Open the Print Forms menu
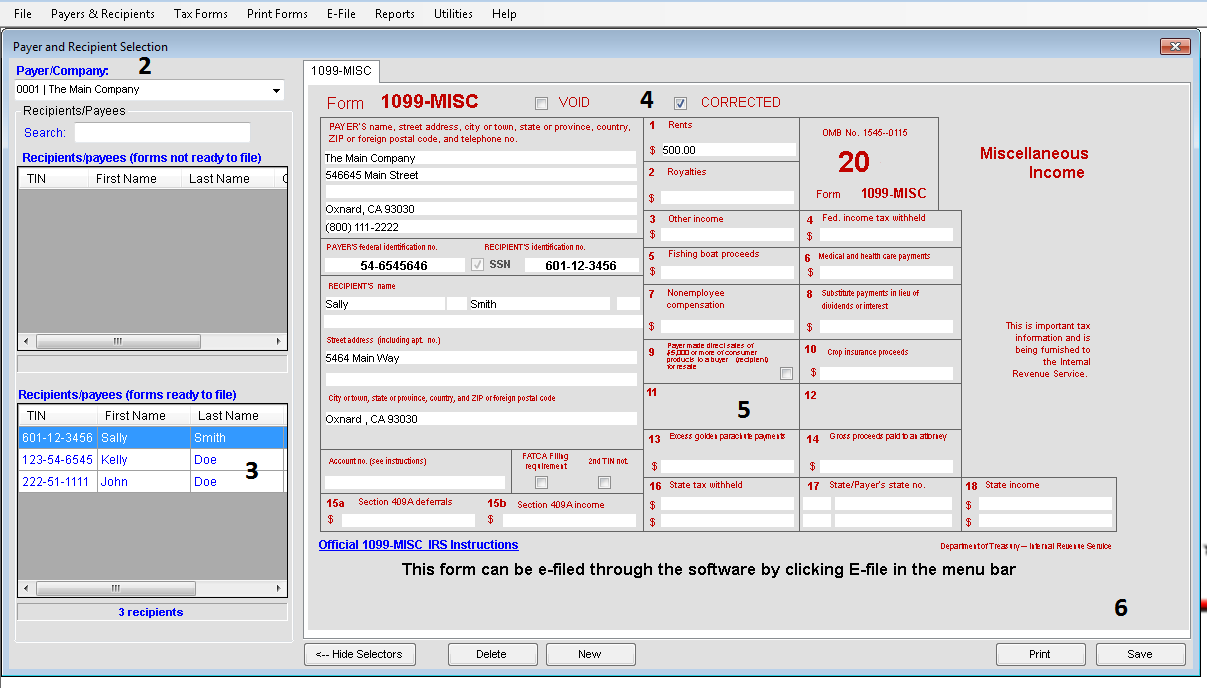The width and height of the screenshot is (1207, 691). (277, 14)
